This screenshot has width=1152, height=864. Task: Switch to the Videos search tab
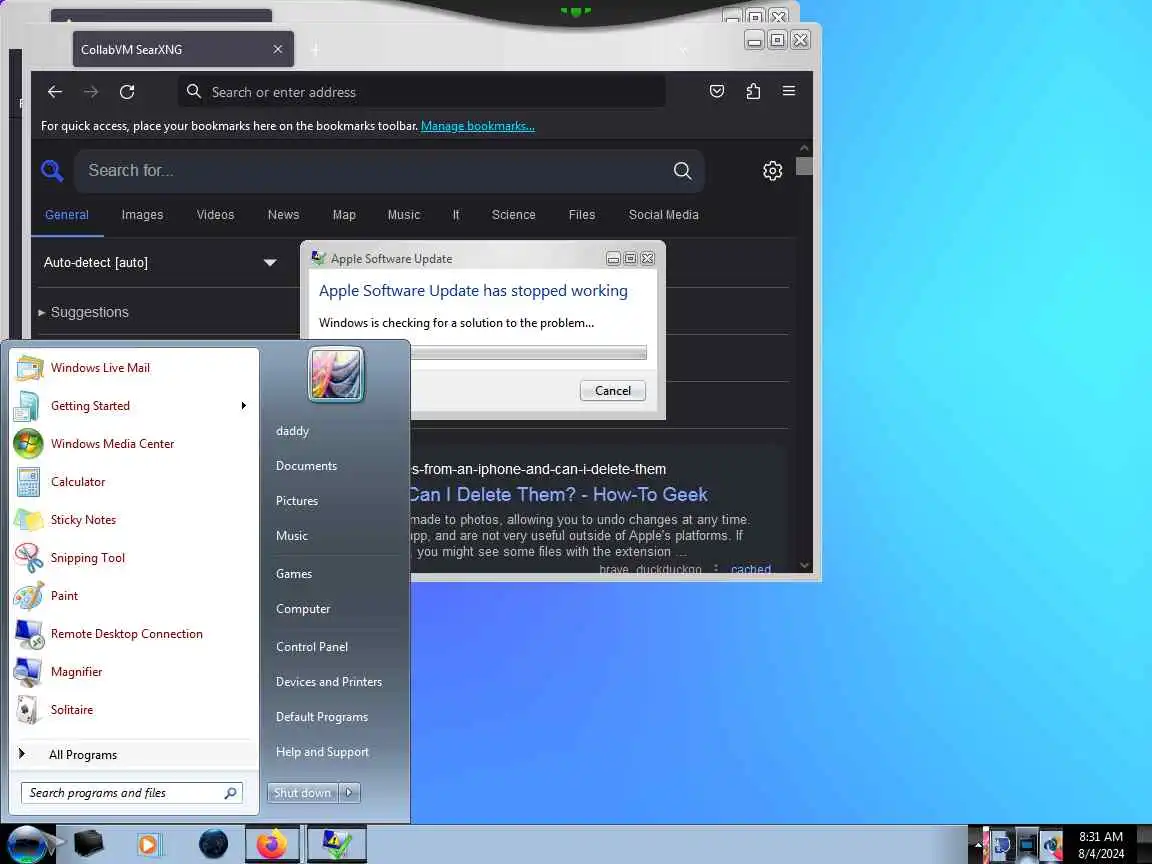[215, 215]
